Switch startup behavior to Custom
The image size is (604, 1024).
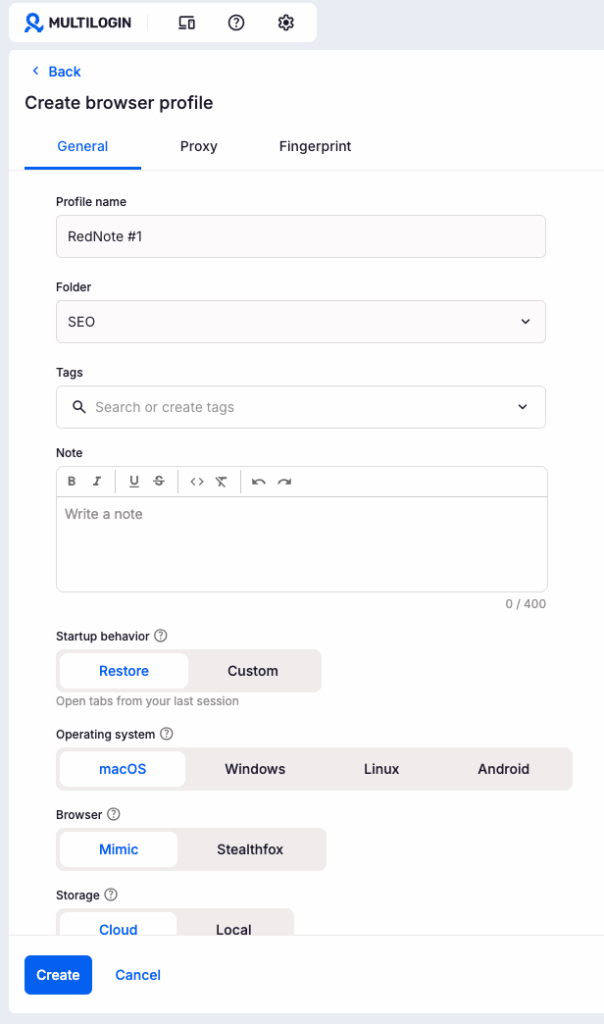coord(253,670)
